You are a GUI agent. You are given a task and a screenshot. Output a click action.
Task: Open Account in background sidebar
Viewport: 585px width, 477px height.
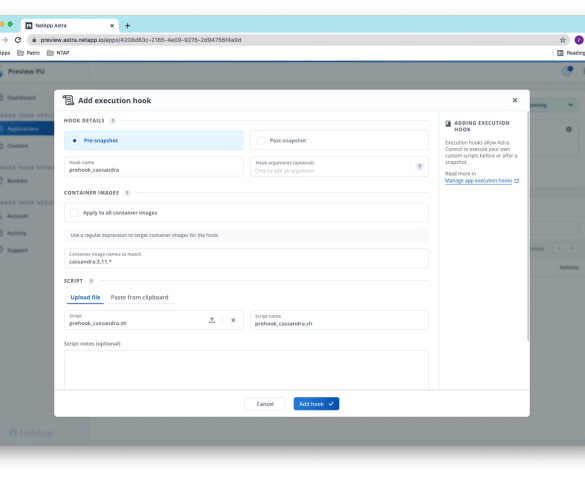click(x=17, y=216)
